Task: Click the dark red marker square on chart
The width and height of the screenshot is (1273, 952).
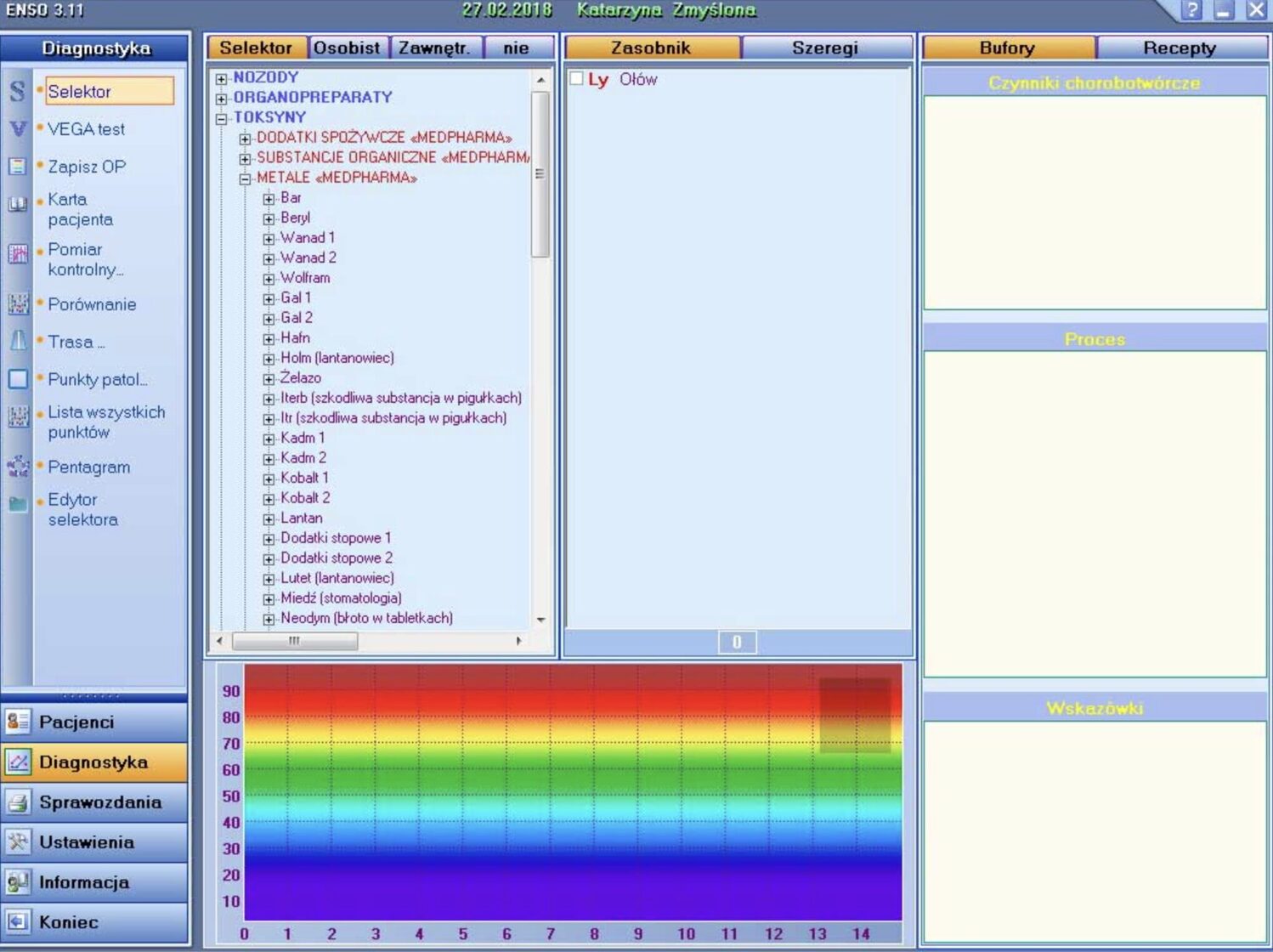Action: tap(855, 715)
